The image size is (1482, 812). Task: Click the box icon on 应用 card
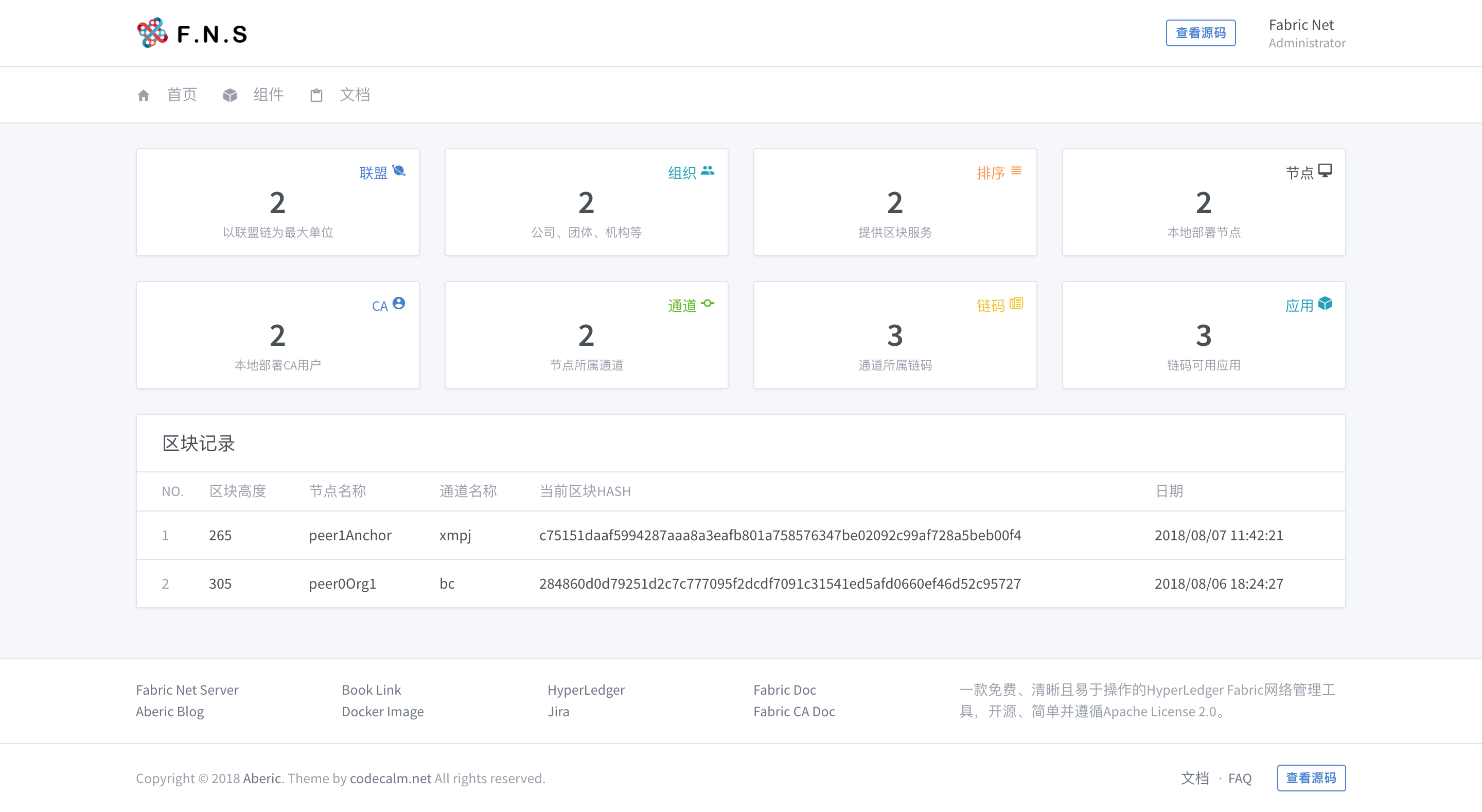click(1325, 303)
